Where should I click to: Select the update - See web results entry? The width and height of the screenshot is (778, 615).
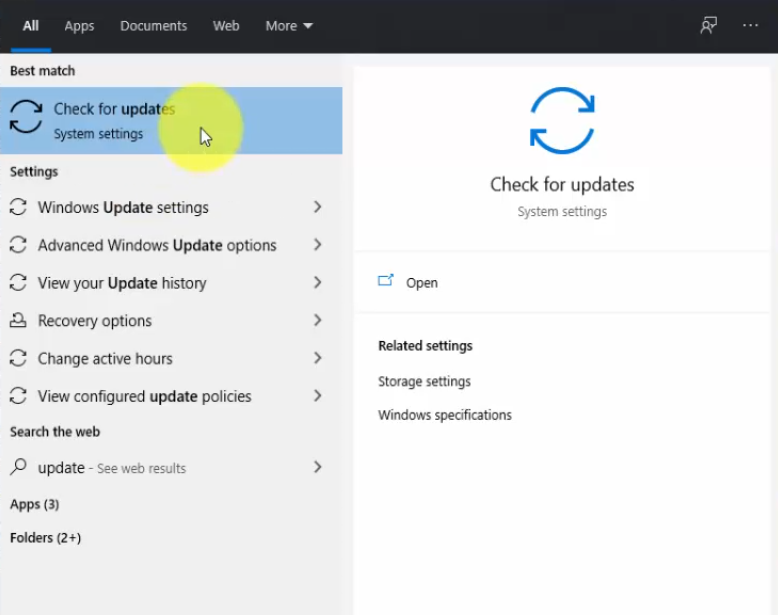(171, 467)
